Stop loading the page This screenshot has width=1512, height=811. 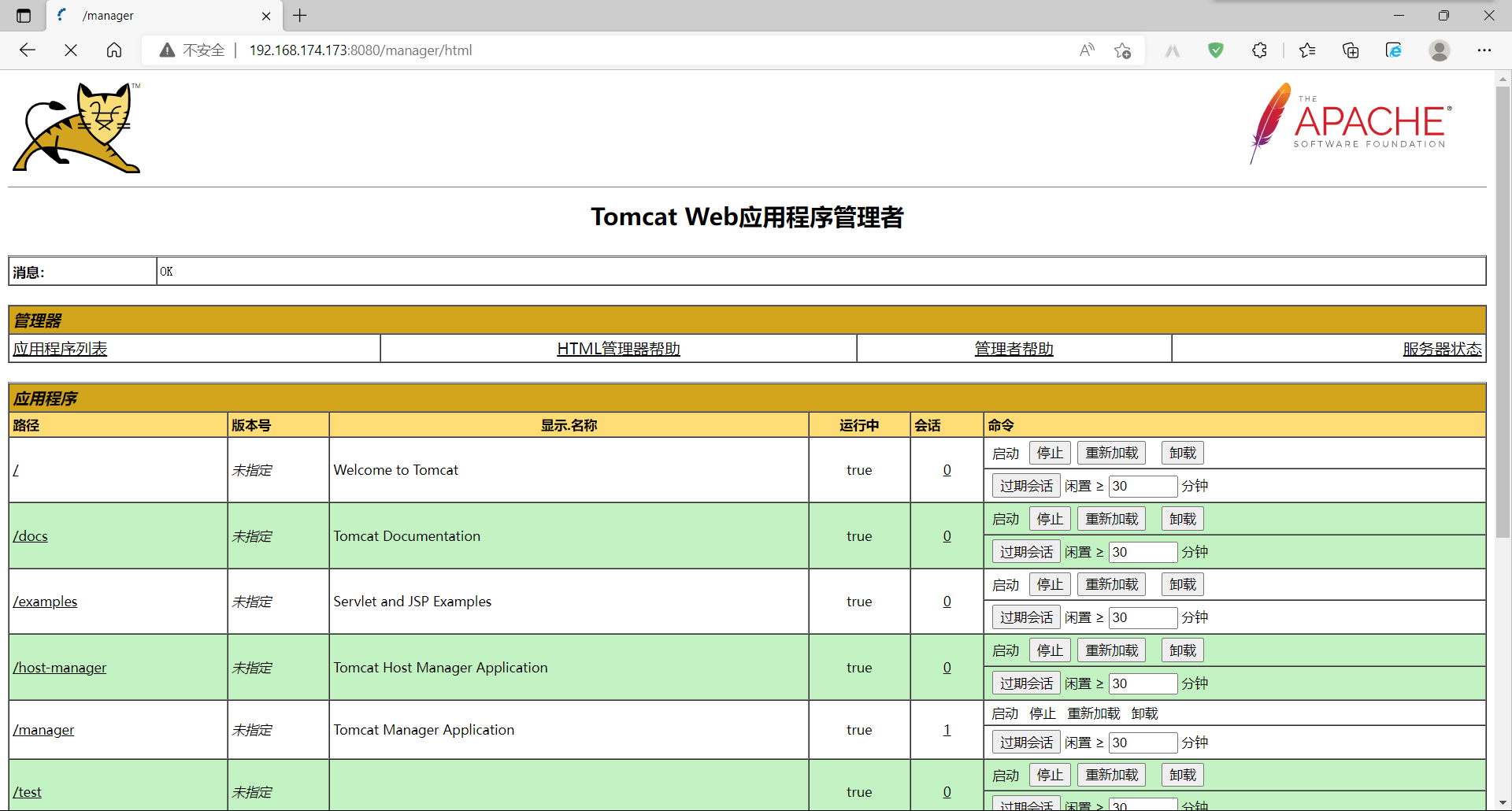[71, 50]
